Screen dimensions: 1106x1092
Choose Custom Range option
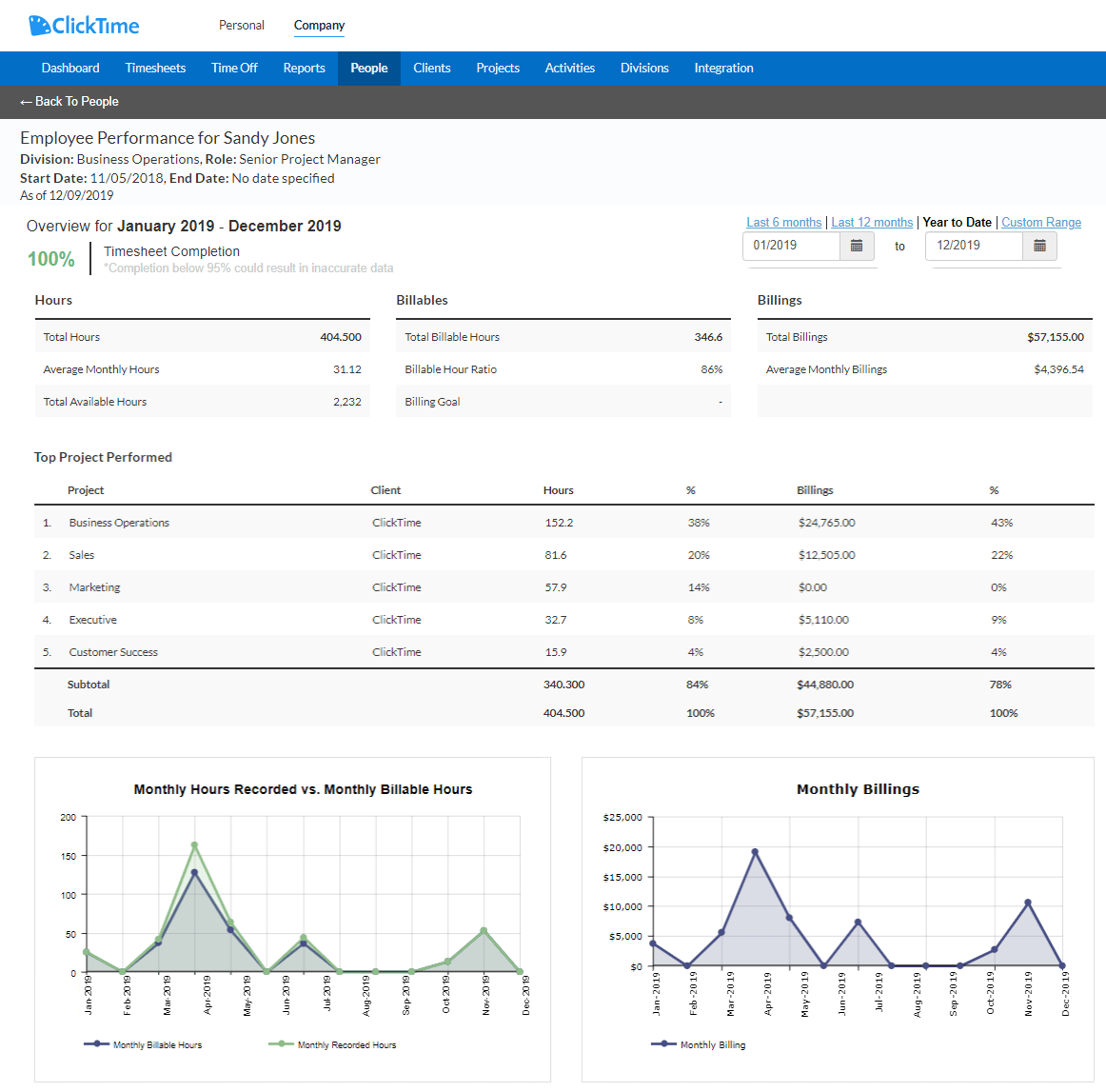(x=1041, y=223)
